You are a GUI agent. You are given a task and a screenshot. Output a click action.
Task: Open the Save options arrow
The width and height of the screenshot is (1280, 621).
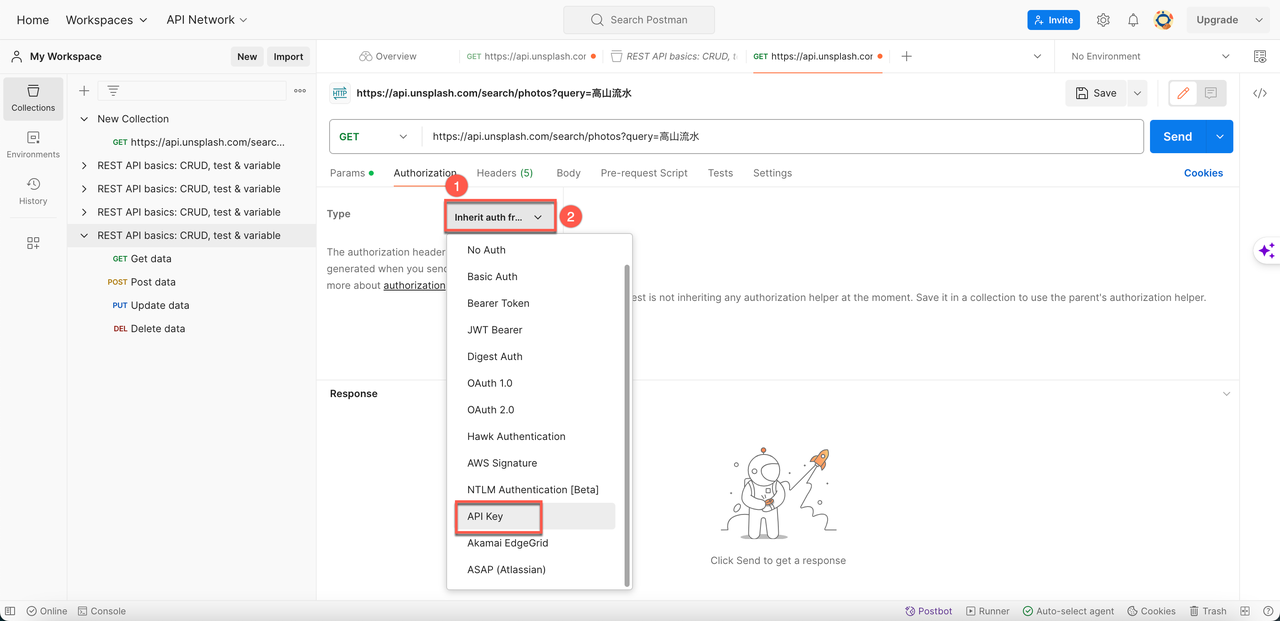pyautogui.click(x=1137, y=93)
